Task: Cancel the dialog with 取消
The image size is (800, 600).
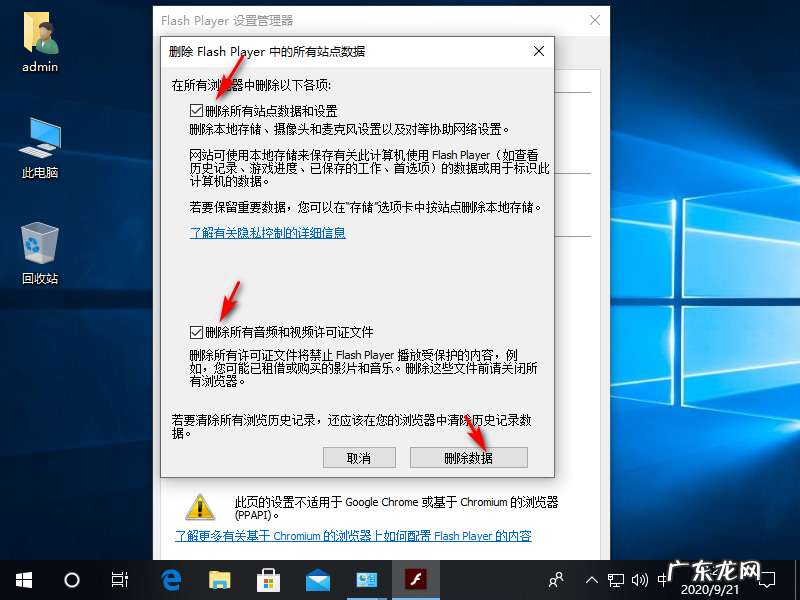Action: (x=359, y=457)
